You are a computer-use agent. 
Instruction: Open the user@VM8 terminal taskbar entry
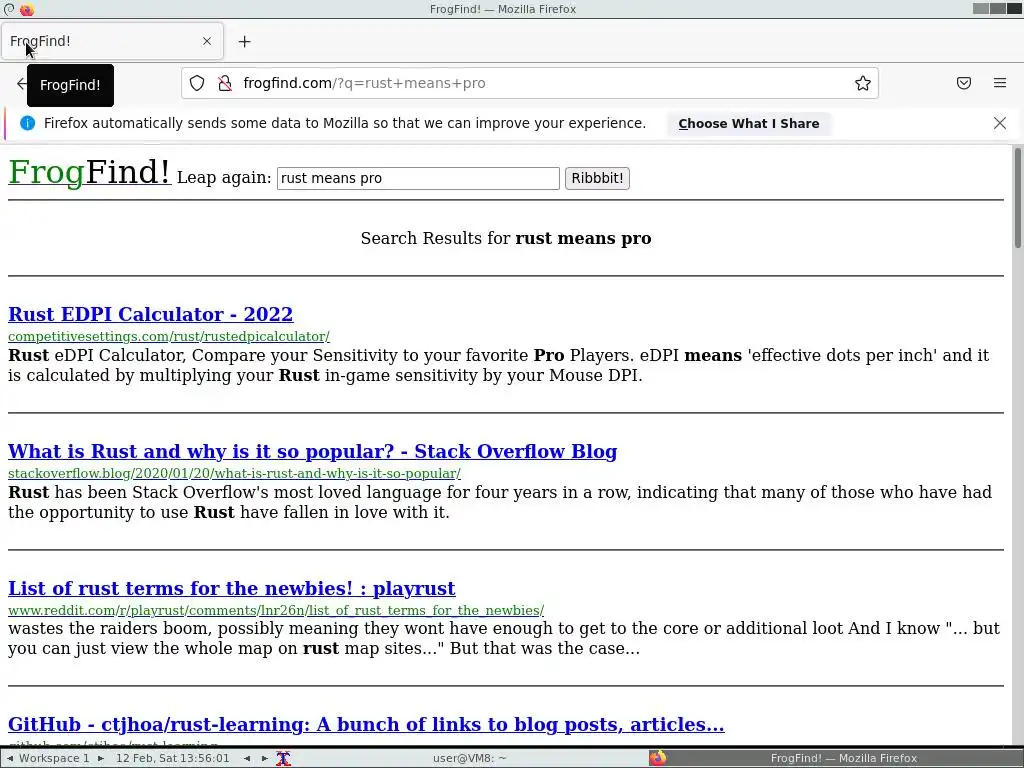pyautogui.click(x=469, y=758)
